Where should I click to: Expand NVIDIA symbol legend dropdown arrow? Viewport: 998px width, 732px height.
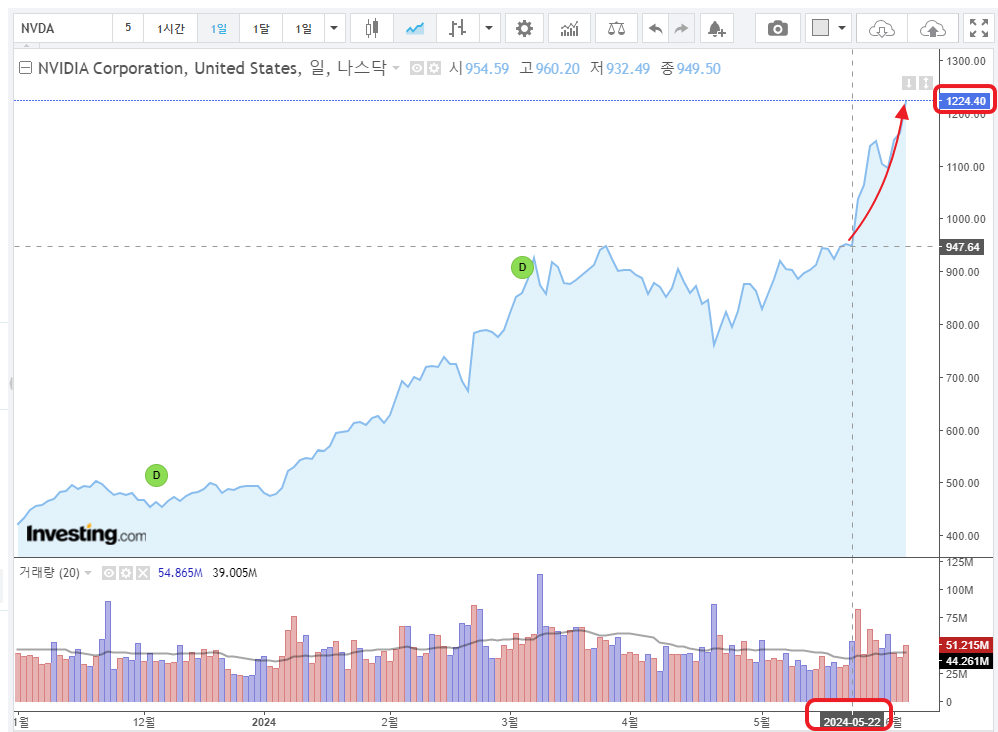[396, 68]
